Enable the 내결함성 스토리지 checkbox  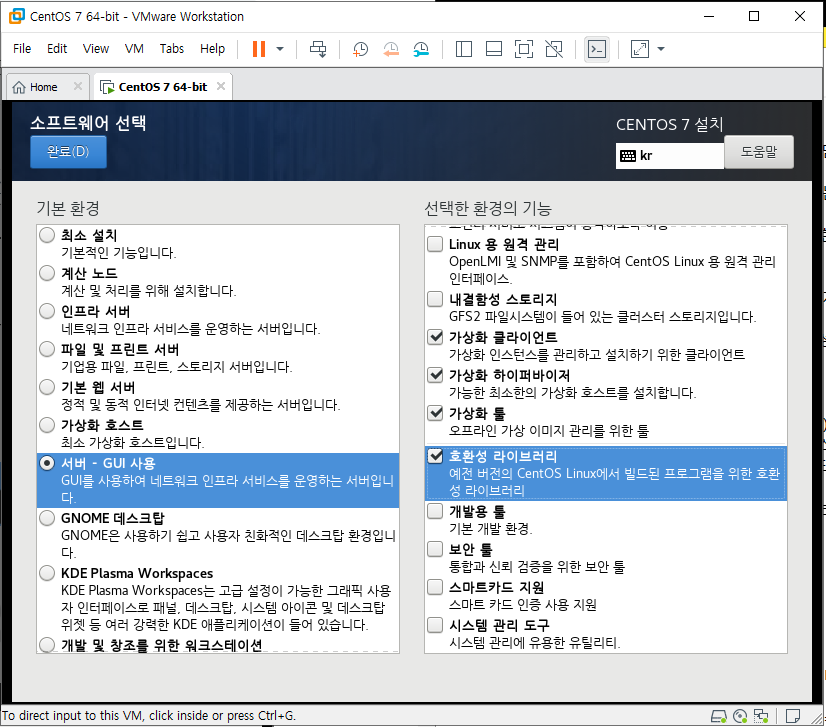pyautogui.click(x=435, y=299)
